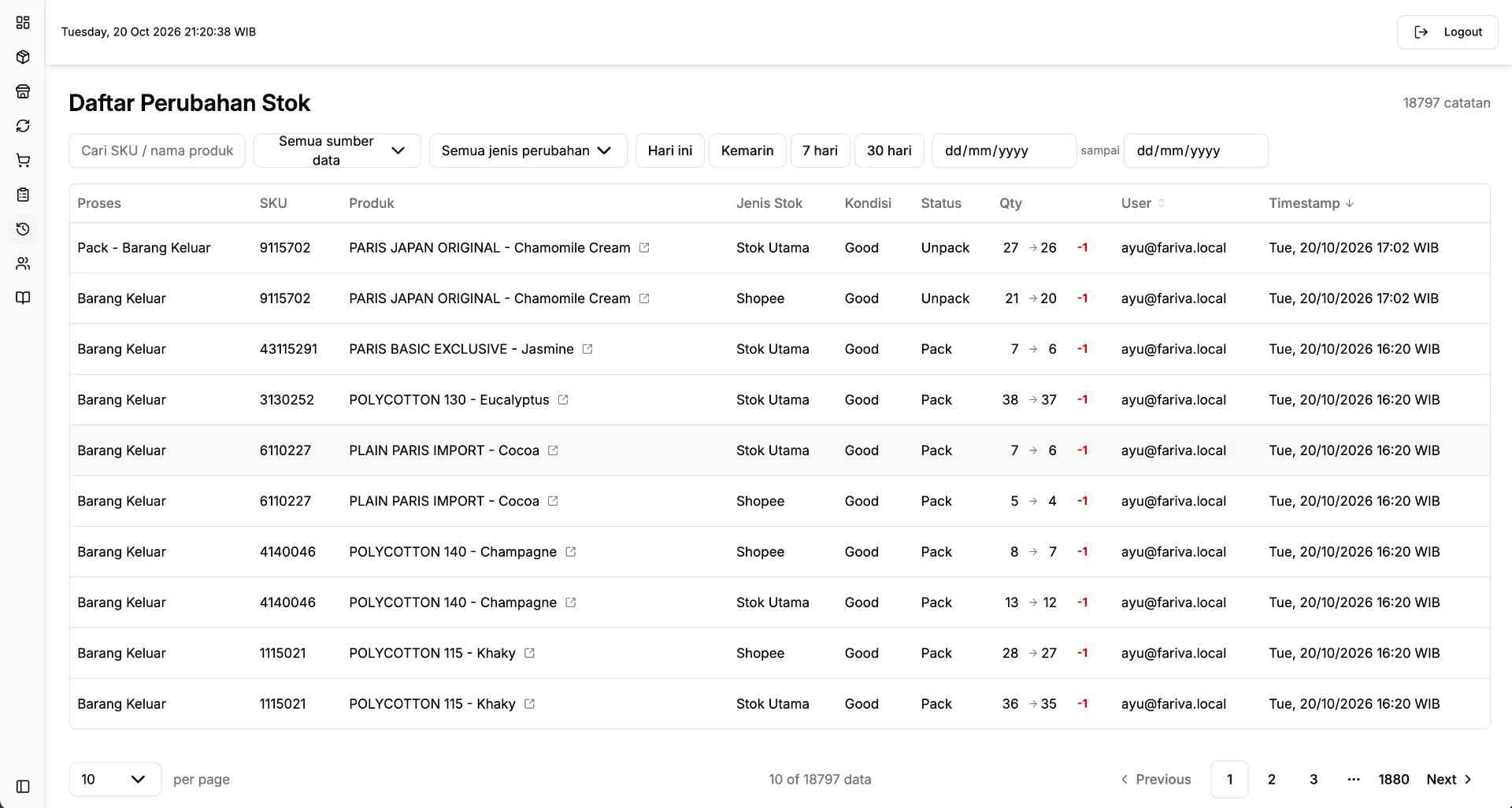Sort table by Timestamp column
Viewport: 1512px width, 808px height.
[1311, 203]
